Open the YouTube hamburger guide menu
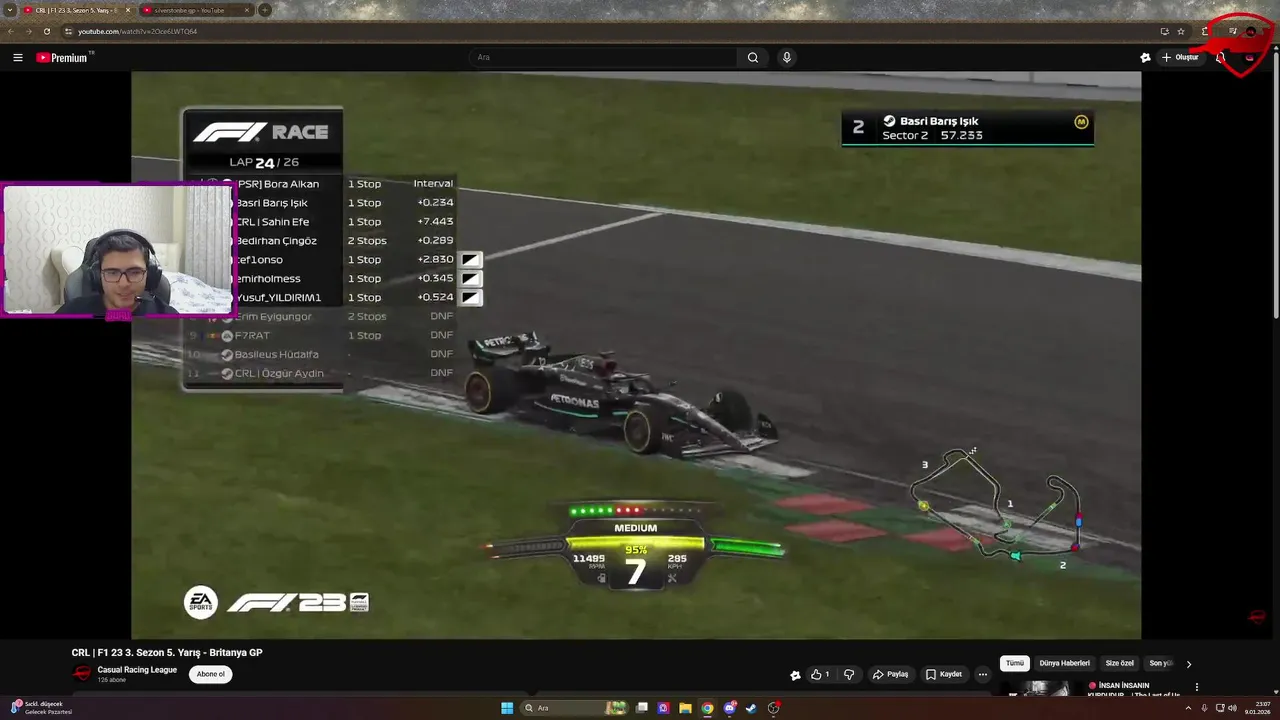 click(17, 57)
